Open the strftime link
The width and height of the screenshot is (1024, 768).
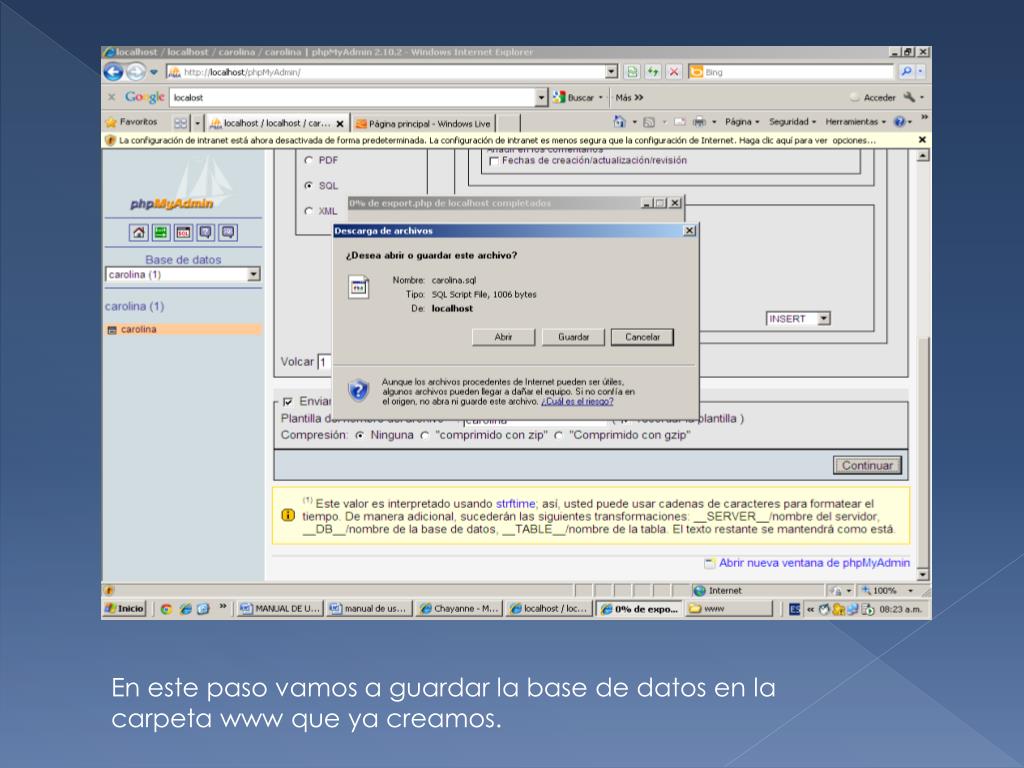(x=515, y=504)
